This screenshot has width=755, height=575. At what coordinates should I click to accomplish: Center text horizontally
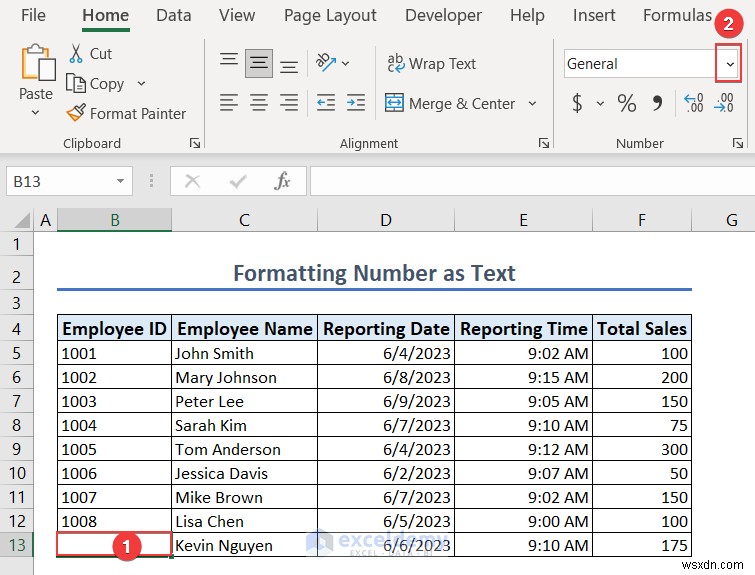click(x=259, y=103)
